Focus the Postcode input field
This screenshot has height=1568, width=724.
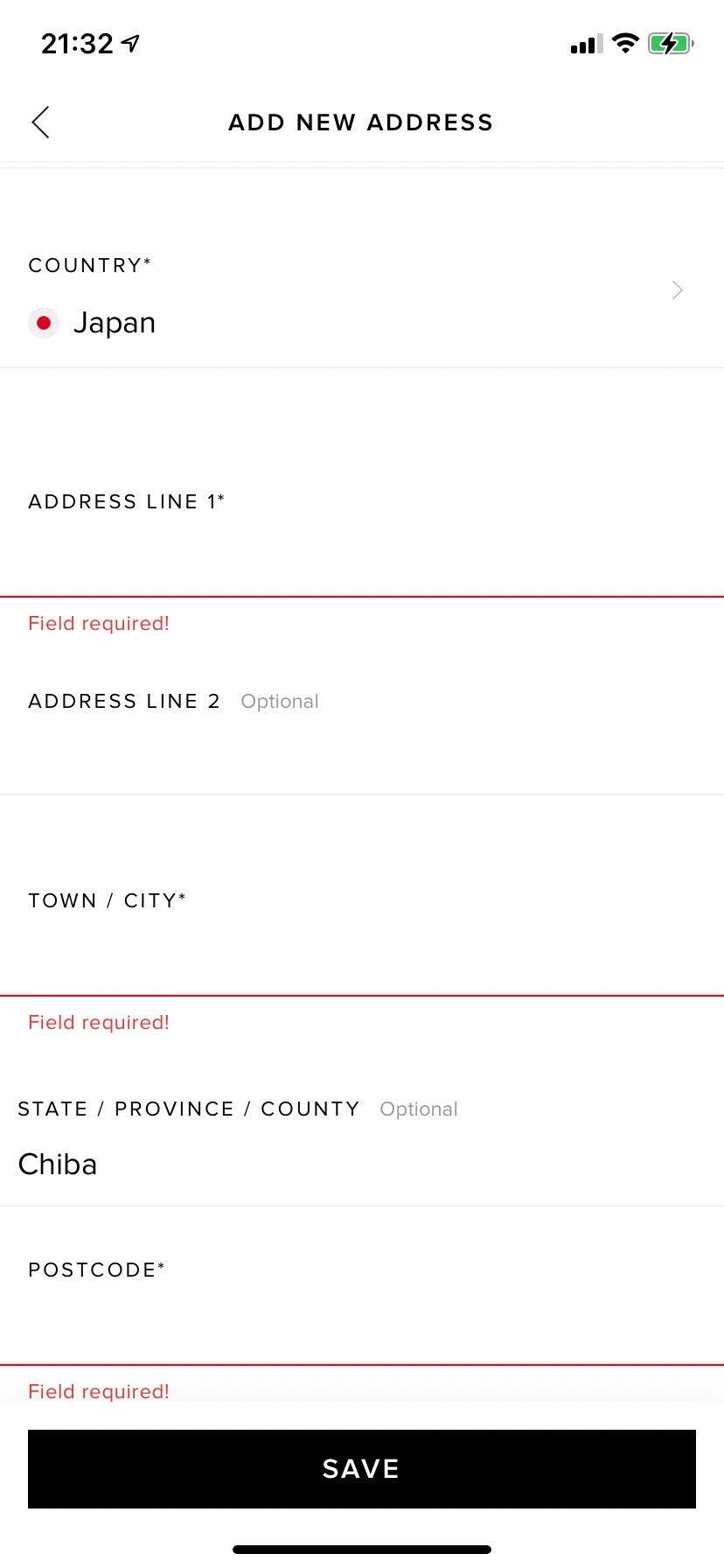point(362,1323)
